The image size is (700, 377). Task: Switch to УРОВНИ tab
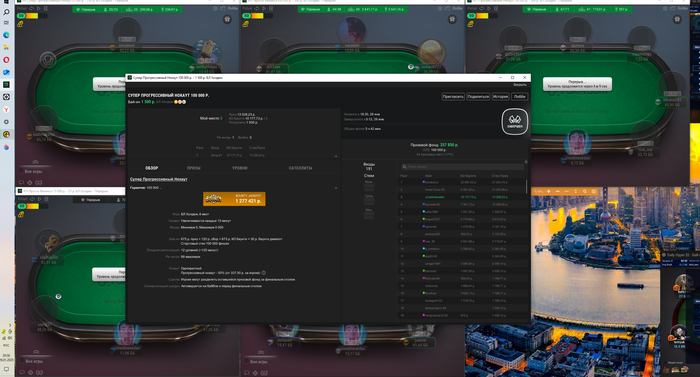(x=240, y=168)
